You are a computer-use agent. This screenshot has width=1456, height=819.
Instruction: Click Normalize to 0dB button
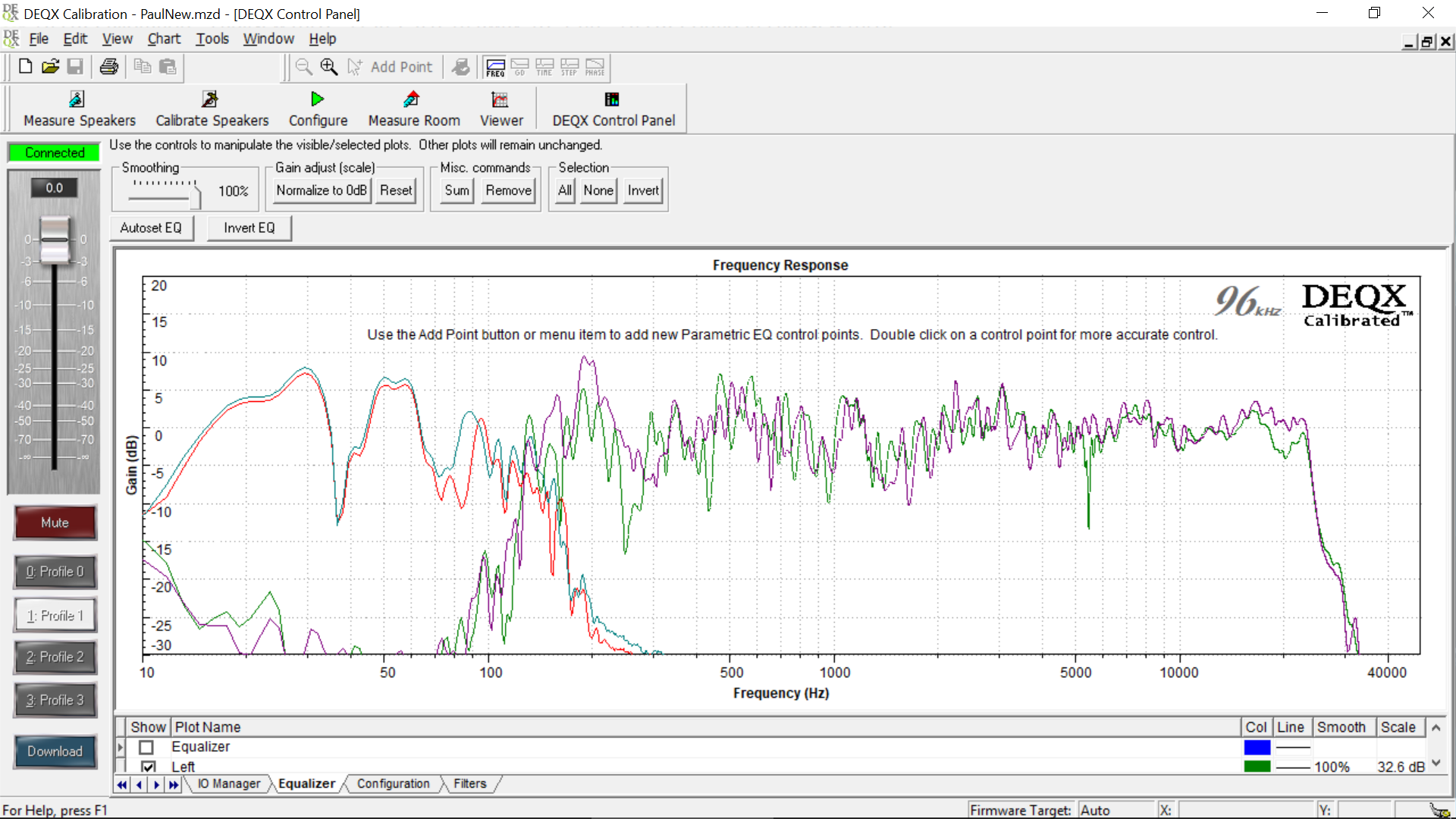tap(322, 190)
